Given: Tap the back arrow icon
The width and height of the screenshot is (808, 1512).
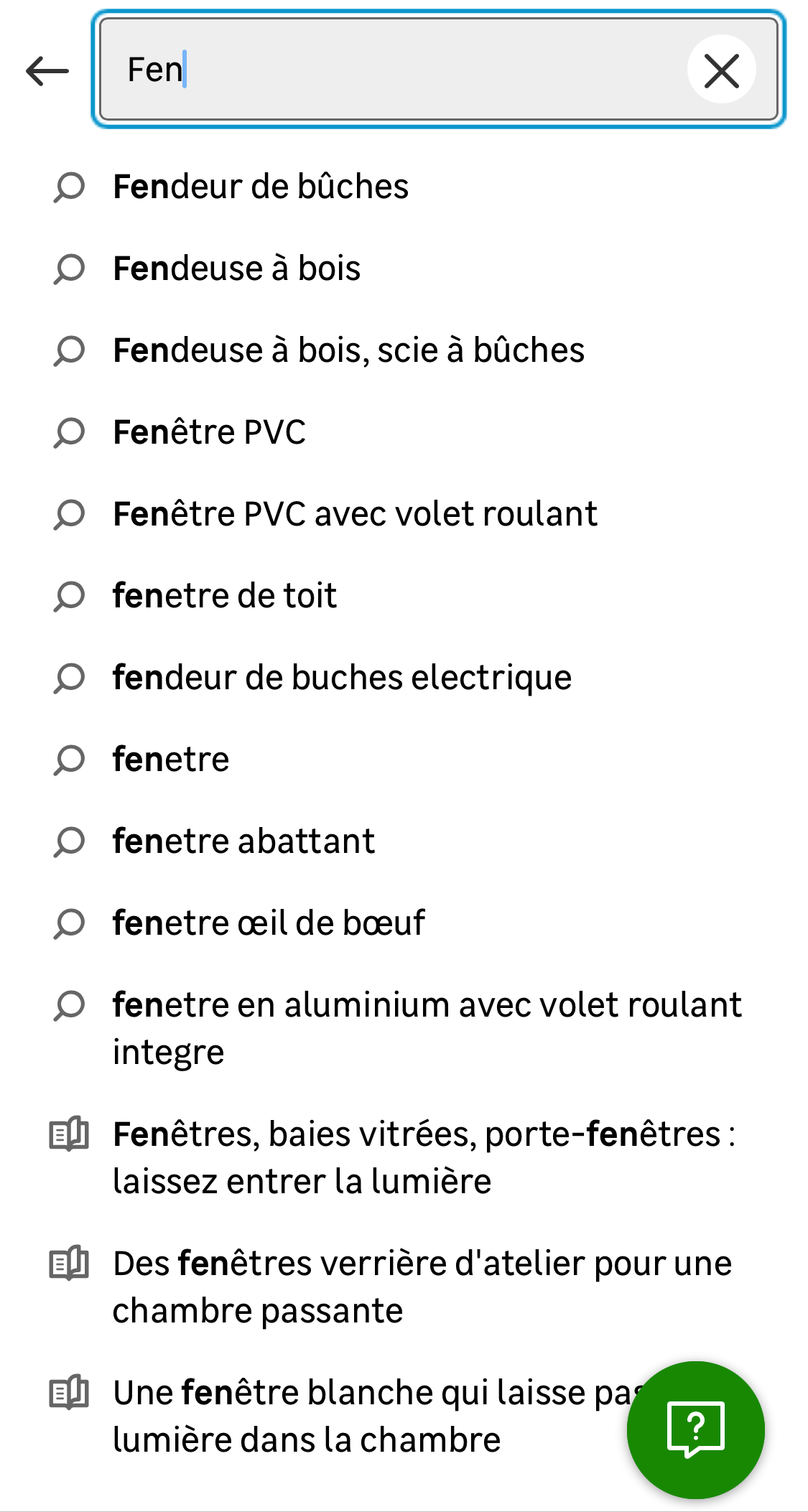Looking at the screenshot, I should pos(47,70).
